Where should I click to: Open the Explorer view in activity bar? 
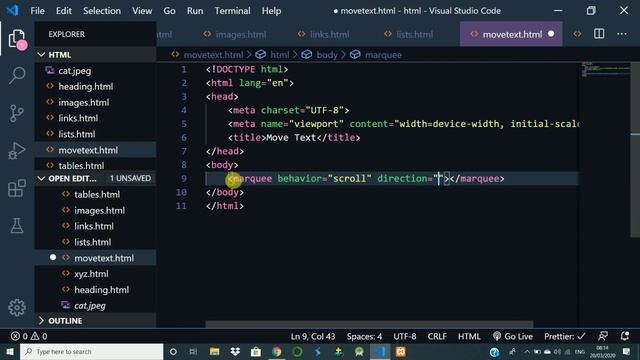point(17,39)
